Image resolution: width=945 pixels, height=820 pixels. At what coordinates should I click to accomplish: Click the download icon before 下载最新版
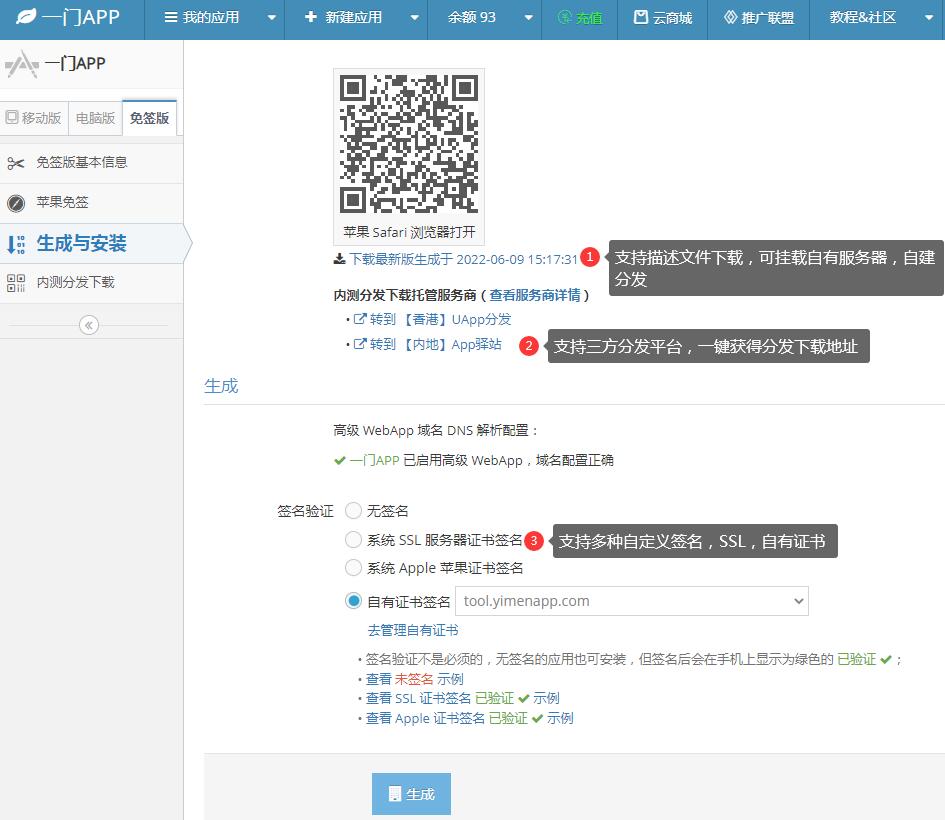click(340, 259)
